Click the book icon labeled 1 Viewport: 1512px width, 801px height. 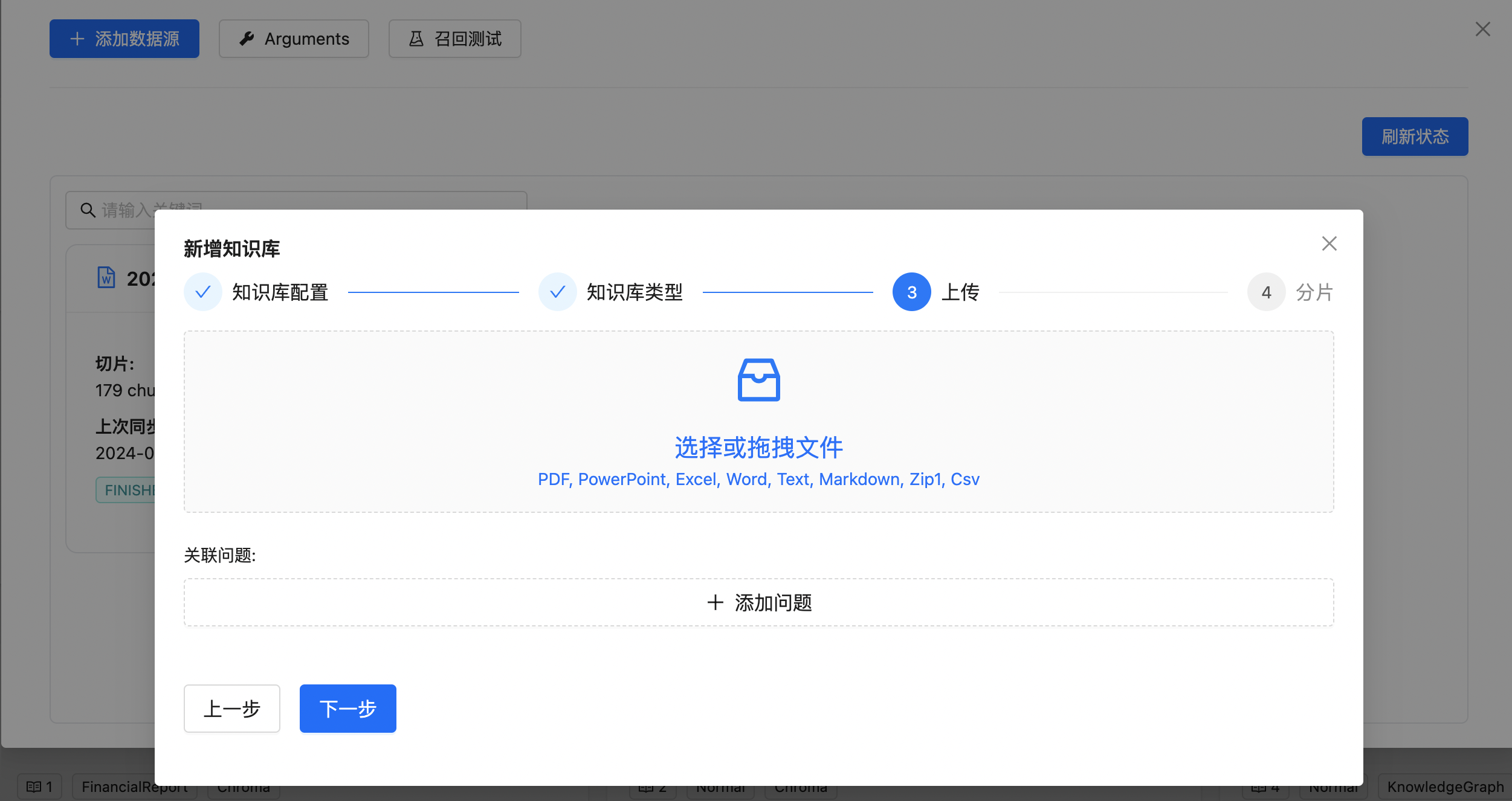tap(34, 787)
